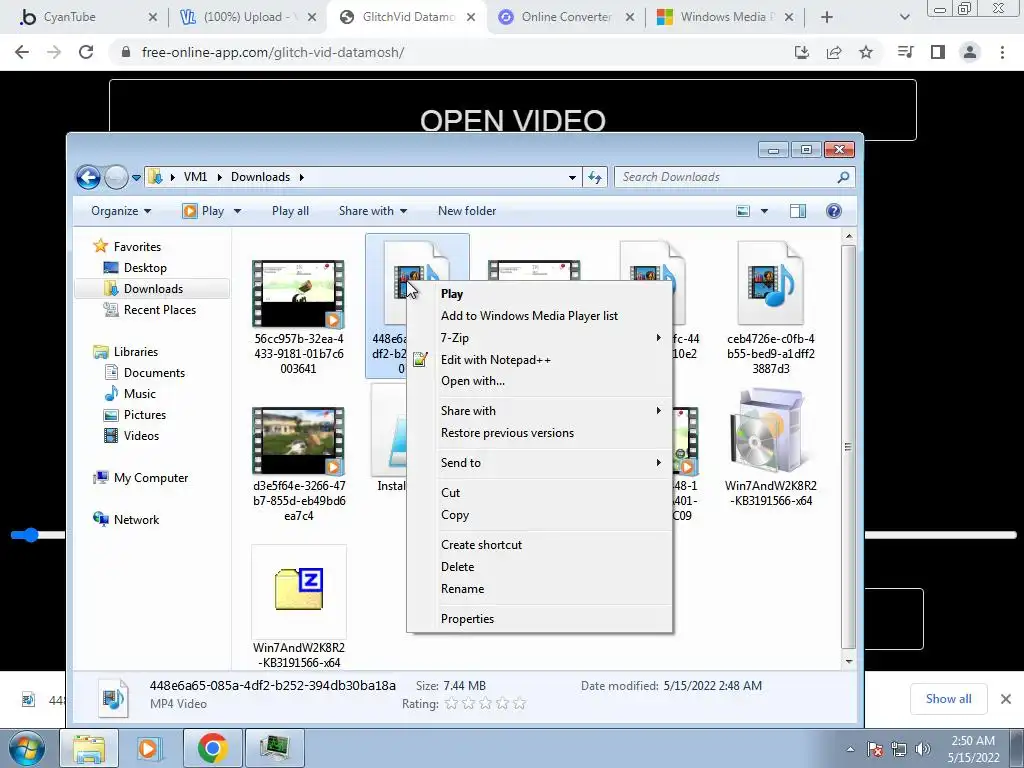1024x768 pixels.
Task: Choose Open with... from context menu
Action: click(539, 381)
